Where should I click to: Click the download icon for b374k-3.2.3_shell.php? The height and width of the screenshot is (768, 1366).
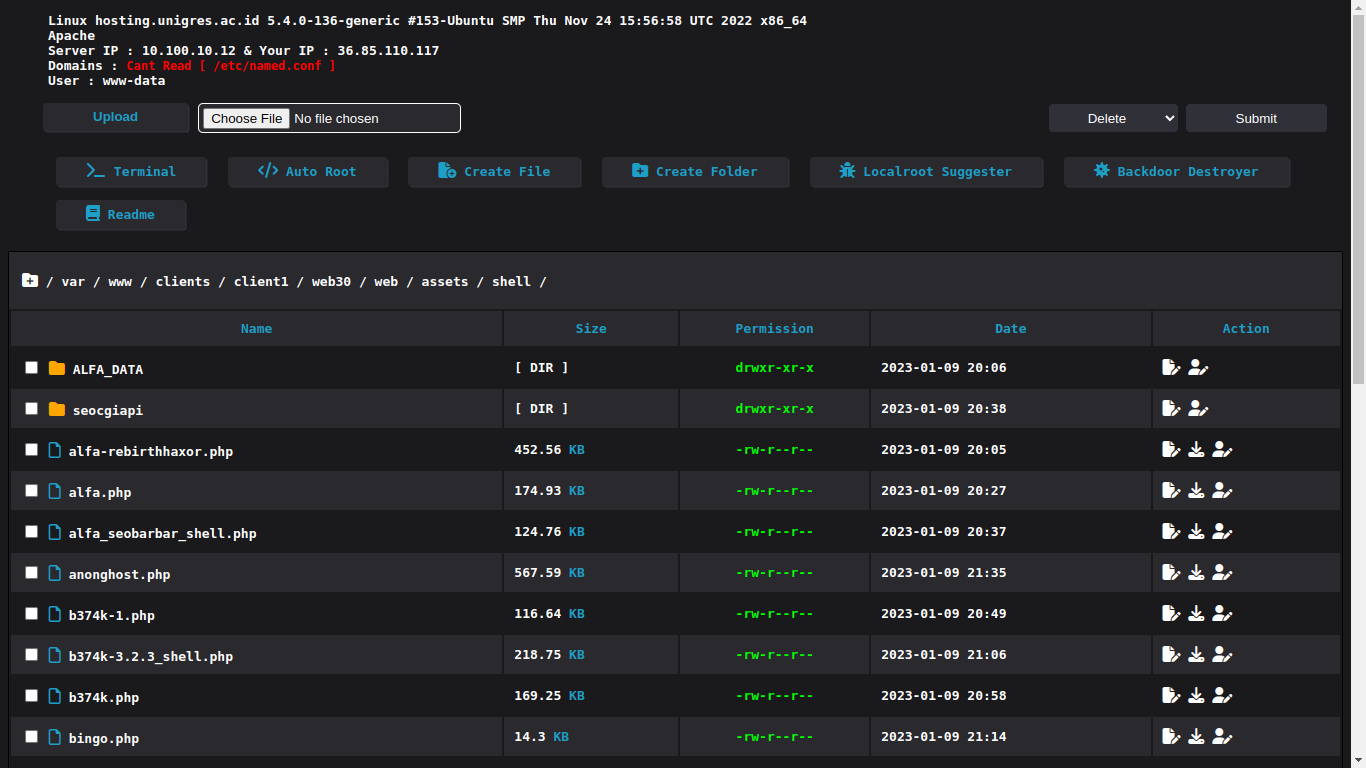pyautogui.click(x=1196, y=655)
